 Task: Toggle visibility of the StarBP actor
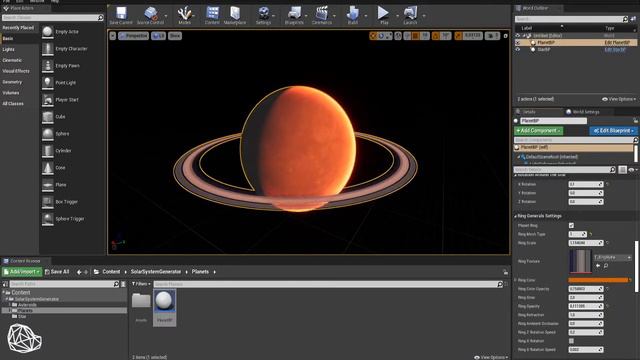point(518,49)
